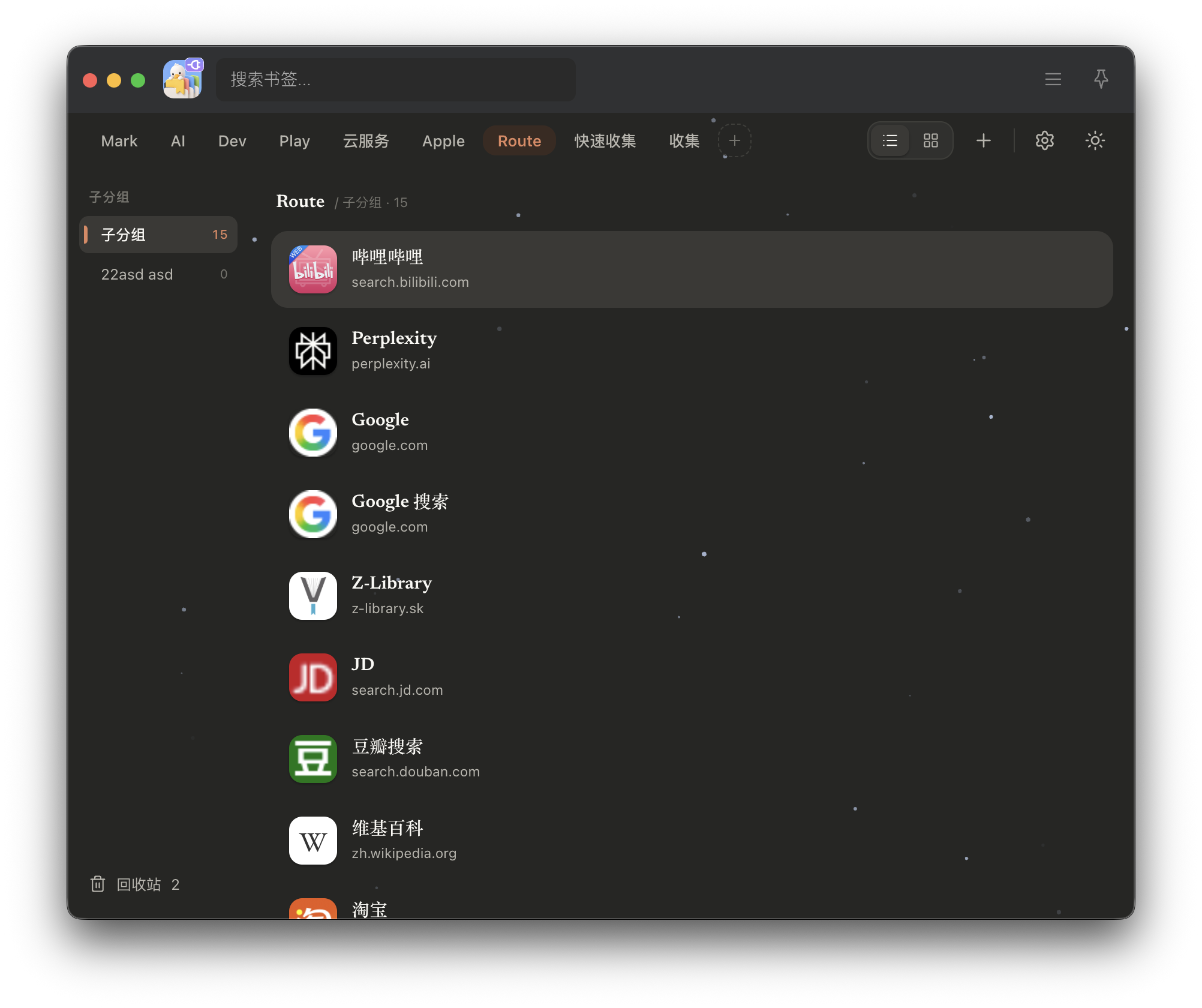
Task: Select 22asd asd subgroup
Action: tap(158, 274)
